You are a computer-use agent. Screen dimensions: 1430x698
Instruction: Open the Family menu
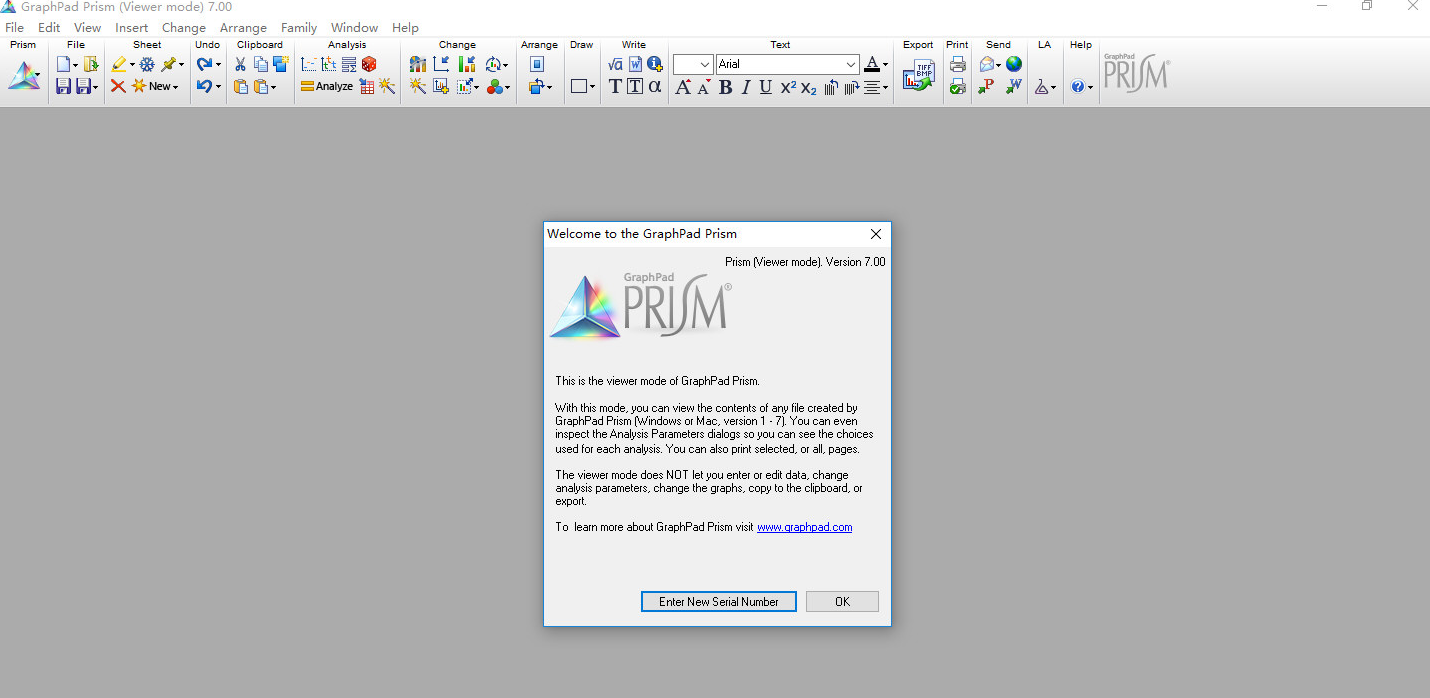point(299,28)
